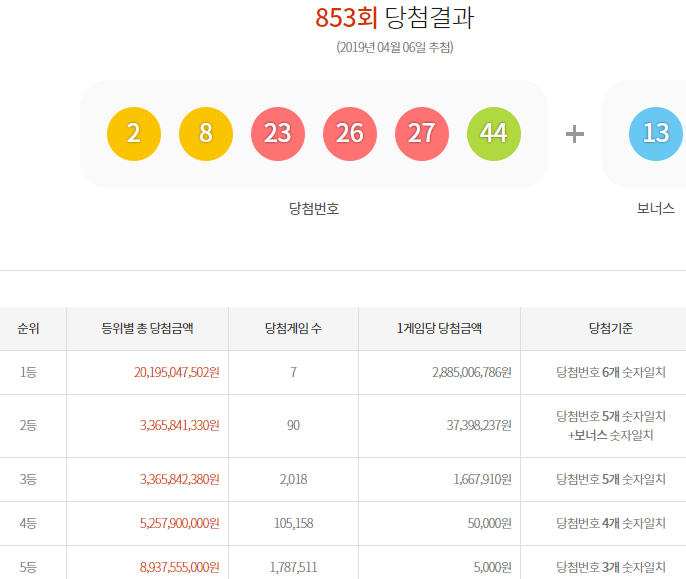
Task: Click the red ball number 27
Action: tap(422, 133)
